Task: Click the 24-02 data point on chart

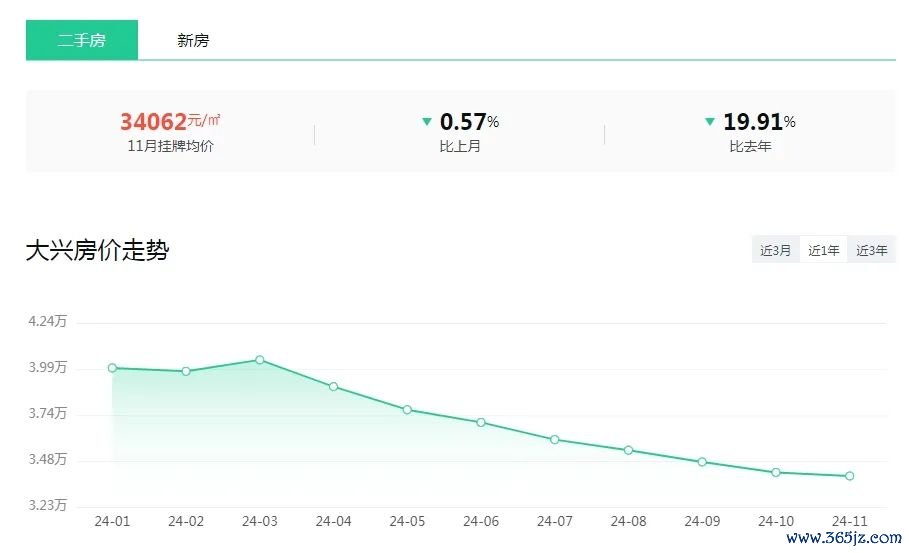Action: tap(186, 371)
